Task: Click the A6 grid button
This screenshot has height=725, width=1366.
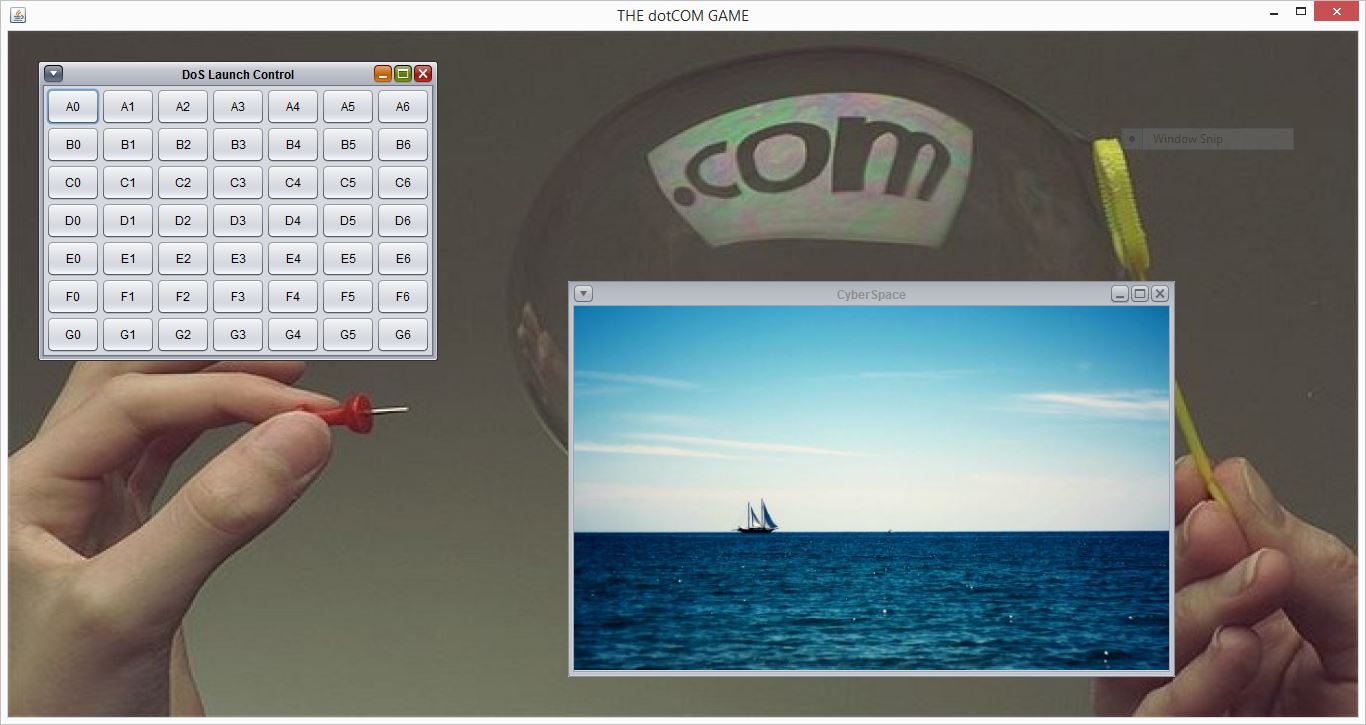Action: tap(403, 107)
